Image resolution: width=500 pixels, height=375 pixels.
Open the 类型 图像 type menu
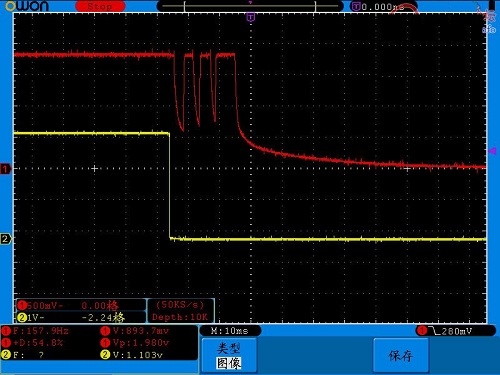(229, 355)
